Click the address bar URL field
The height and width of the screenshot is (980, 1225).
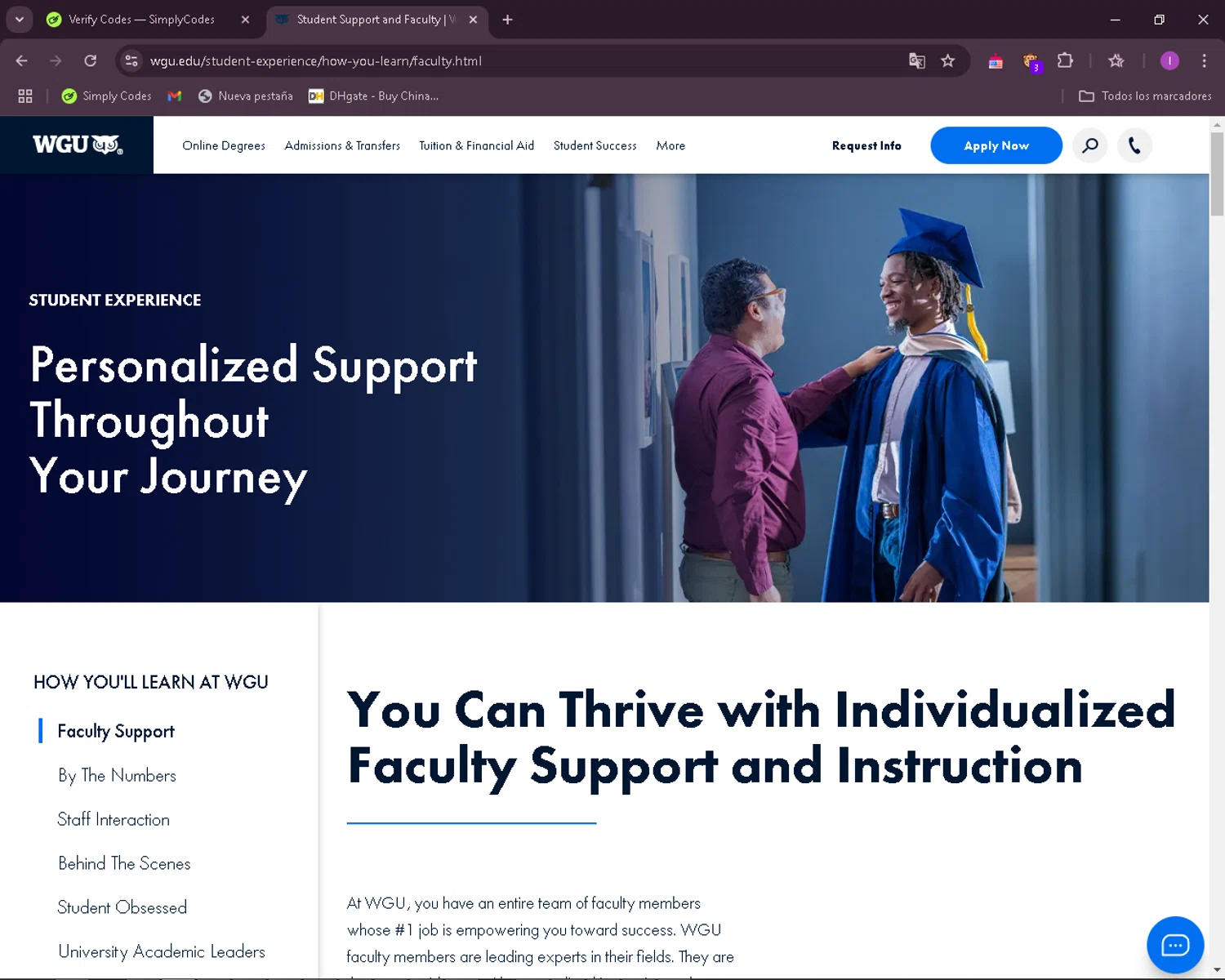(523, 60)
